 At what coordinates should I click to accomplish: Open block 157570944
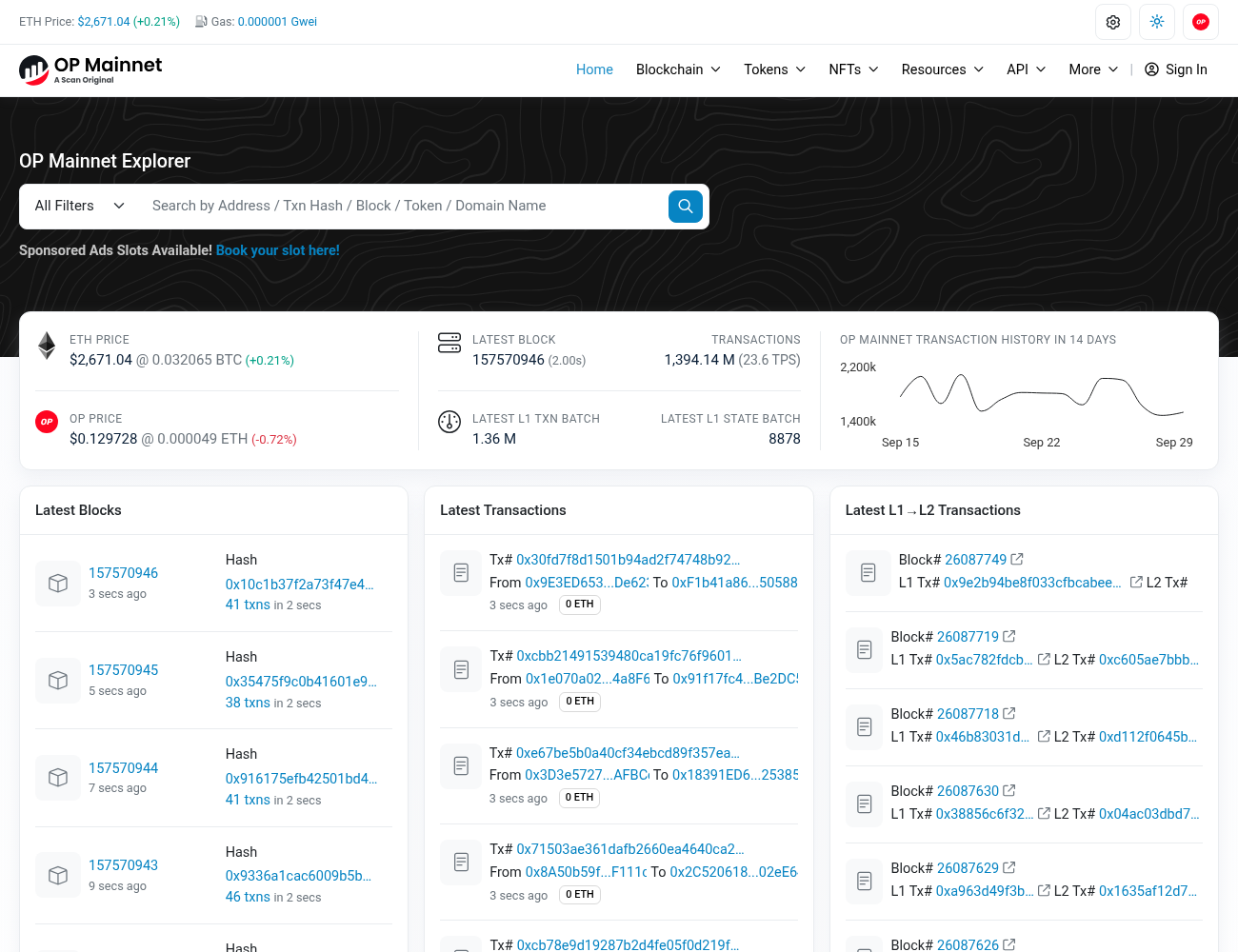tap(123, 768)
